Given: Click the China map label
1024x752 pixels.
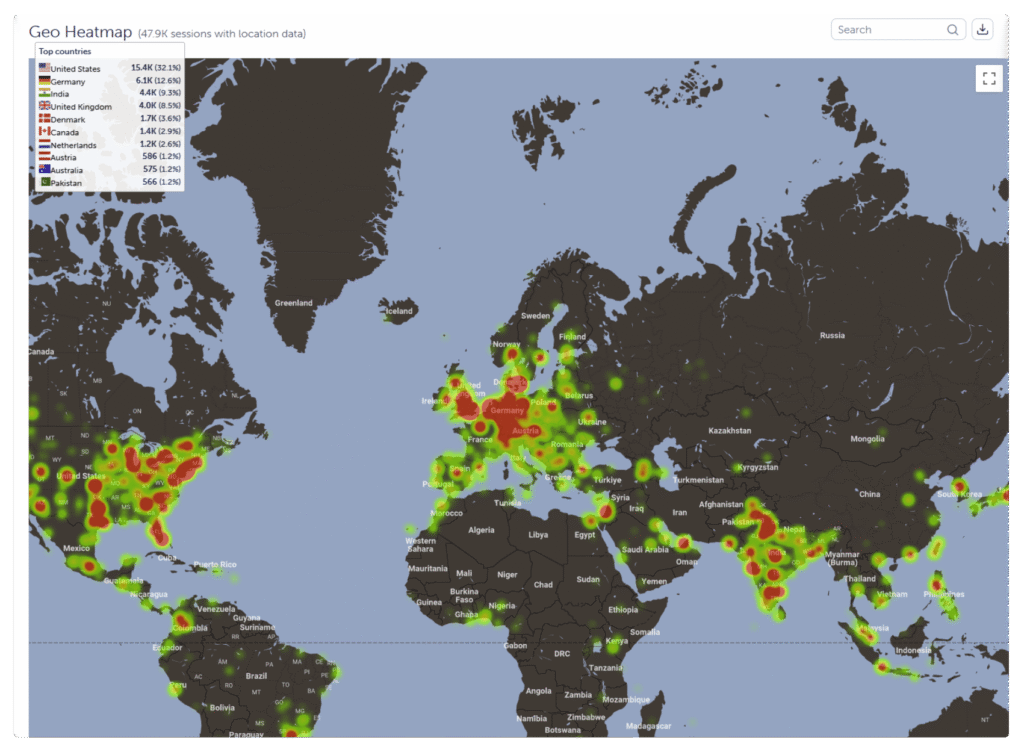Looking at the screenshot, I should click(869, 494).
